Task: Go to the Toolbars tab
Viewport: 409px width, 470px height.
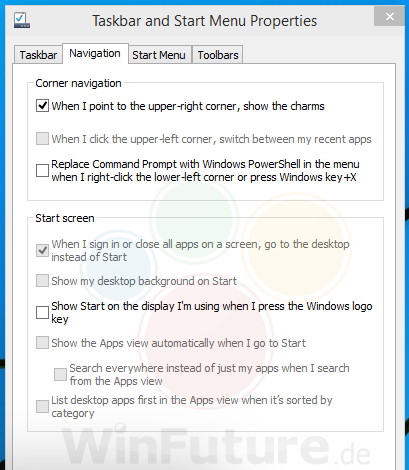Action: pos(218,55)
